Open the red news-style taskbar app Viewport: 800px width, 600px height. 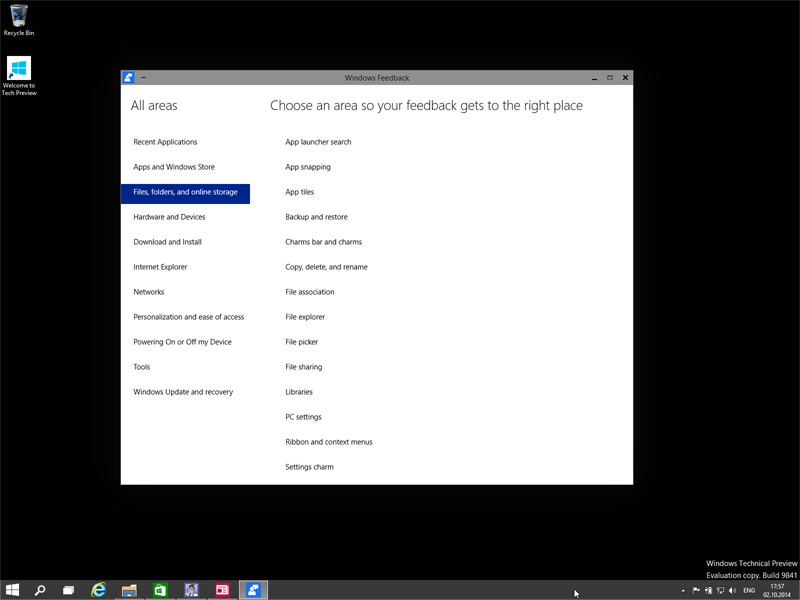pyautogui.click(x=222, y=590)
